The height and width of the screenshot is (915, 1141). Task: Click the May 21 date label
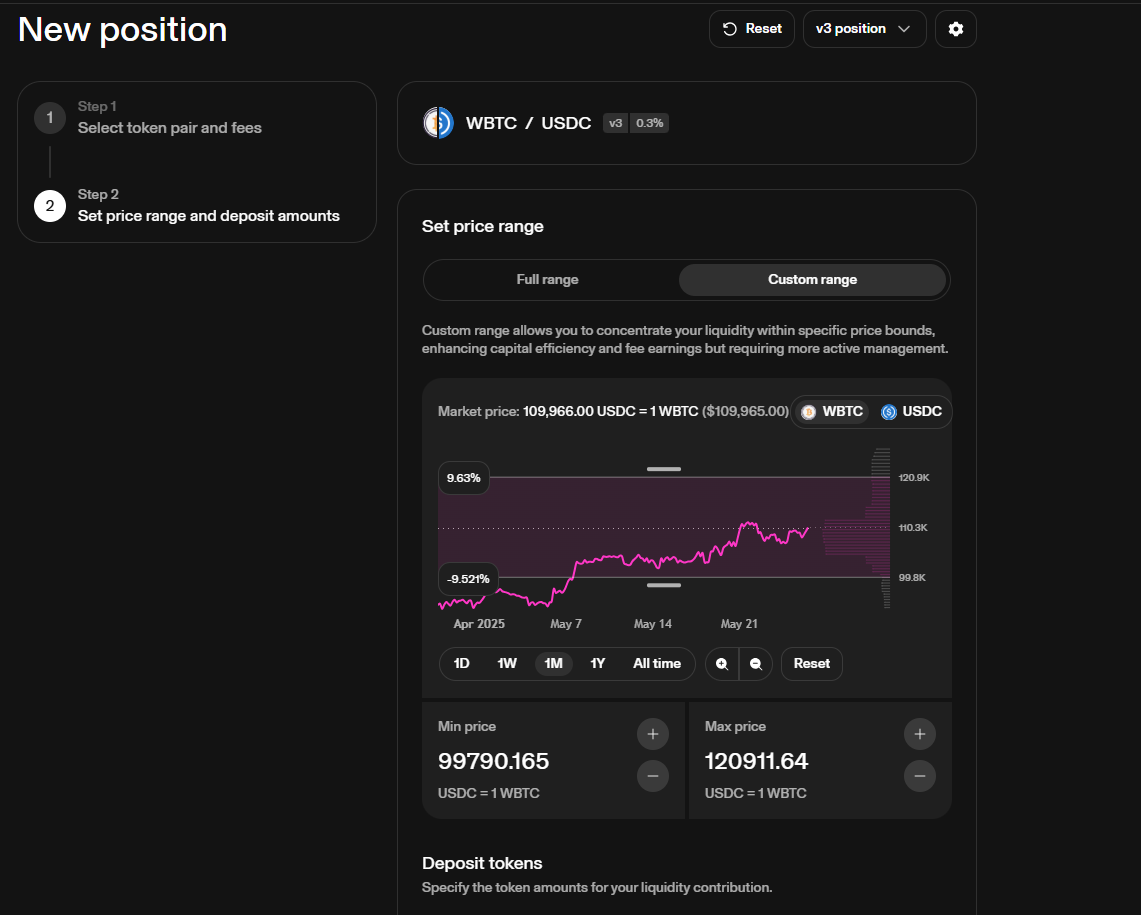pos(739,624)
